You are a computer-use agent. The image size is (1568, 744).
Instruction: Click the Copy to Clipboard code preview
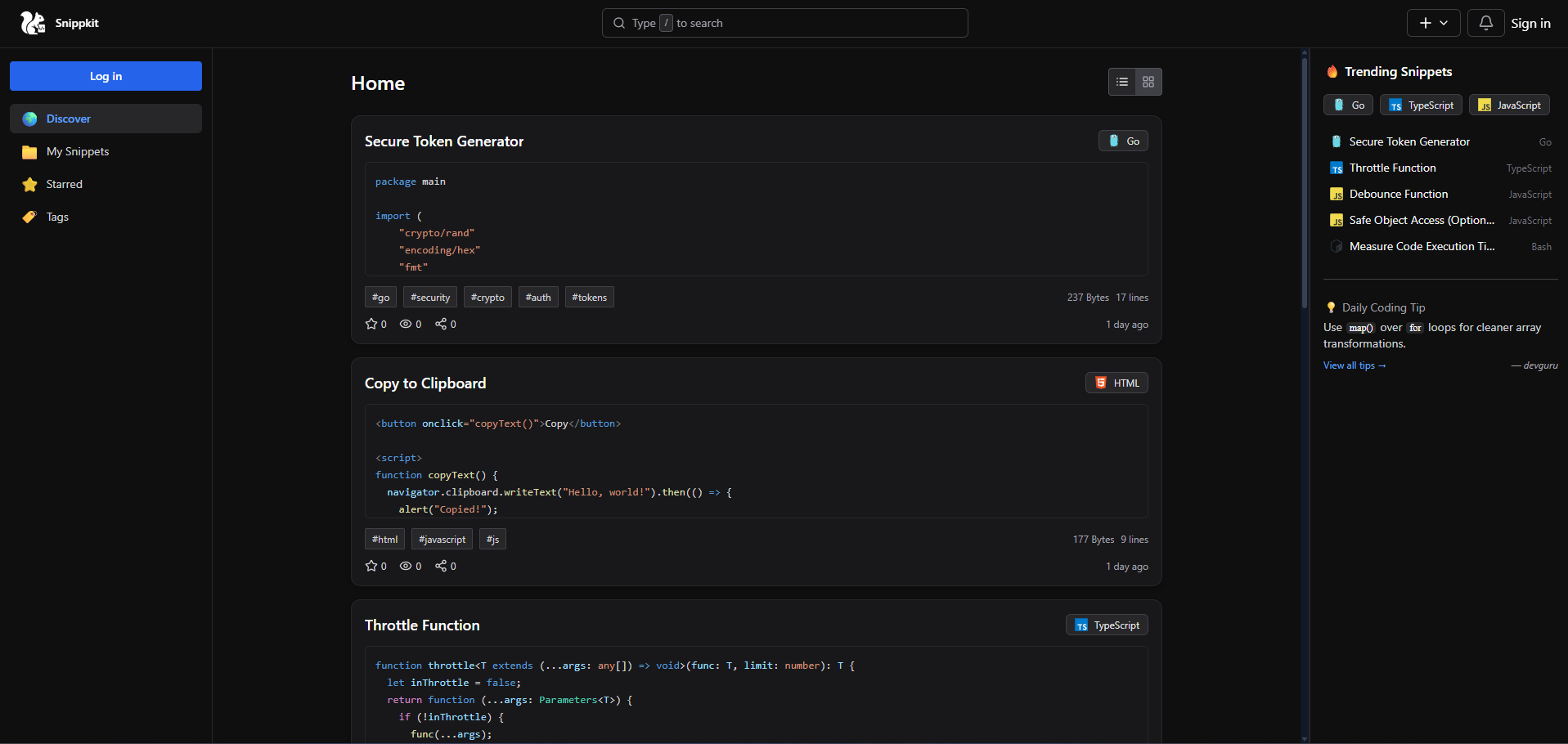point(756,461)
